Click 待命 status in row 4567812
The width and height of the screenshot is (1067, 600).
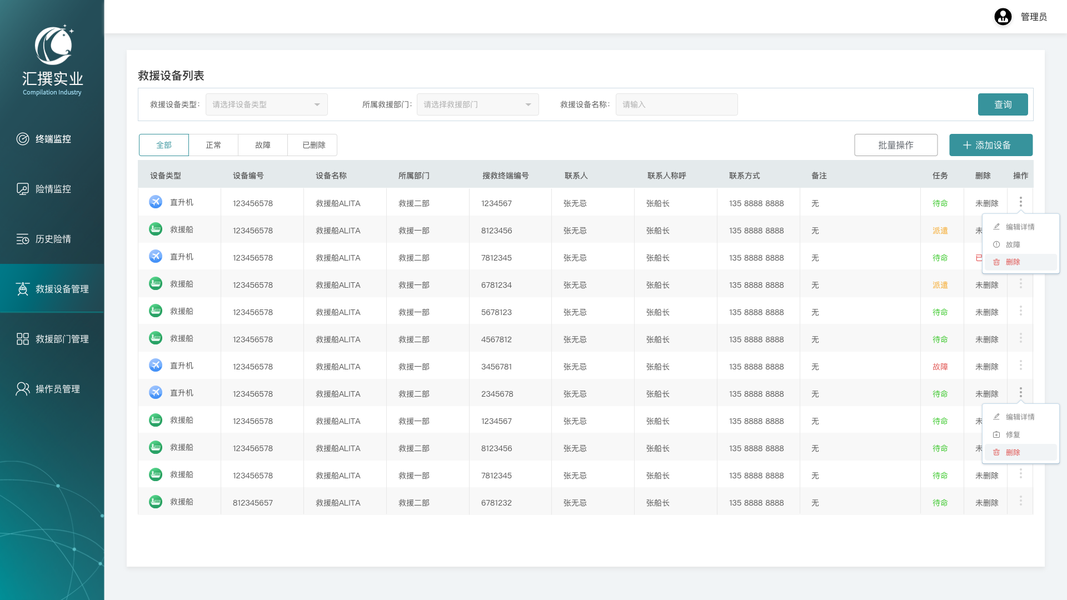pyautogui.click(x=940, y=339)
